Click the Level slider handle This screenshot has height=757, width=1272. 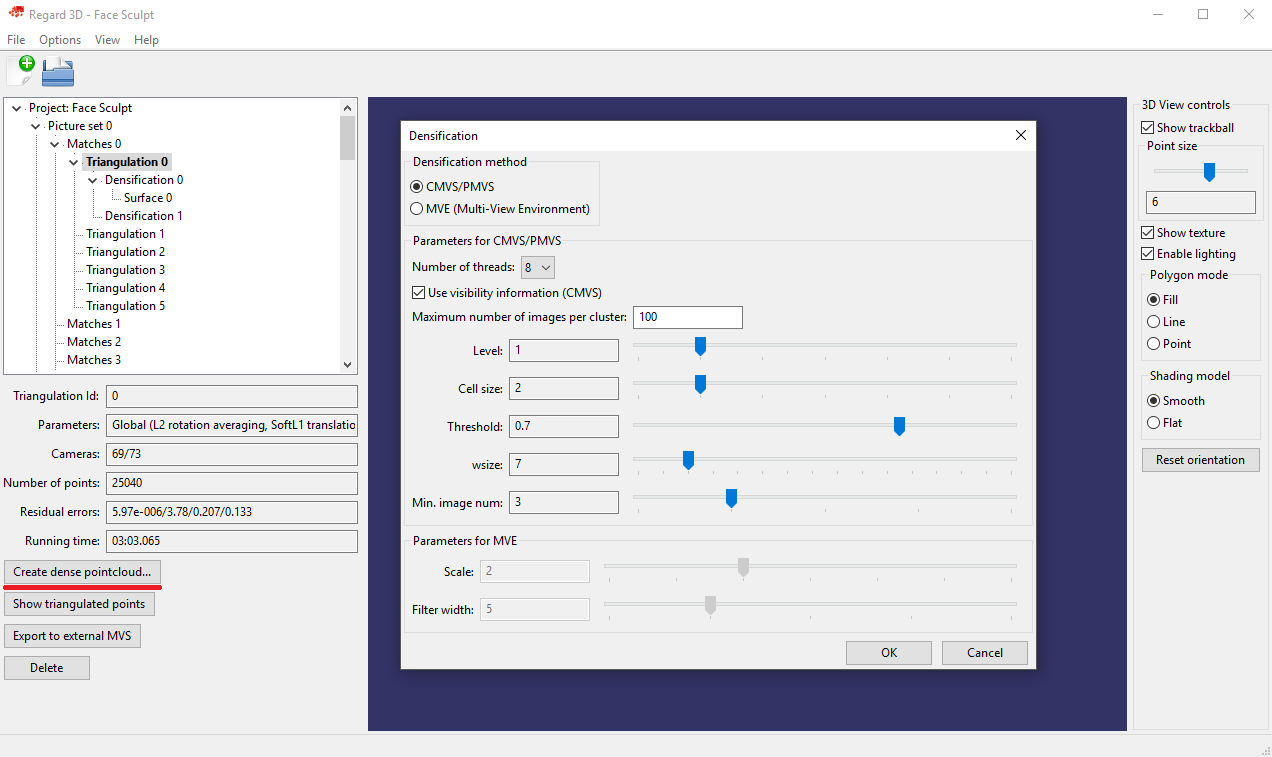click(x=700, y=346)
